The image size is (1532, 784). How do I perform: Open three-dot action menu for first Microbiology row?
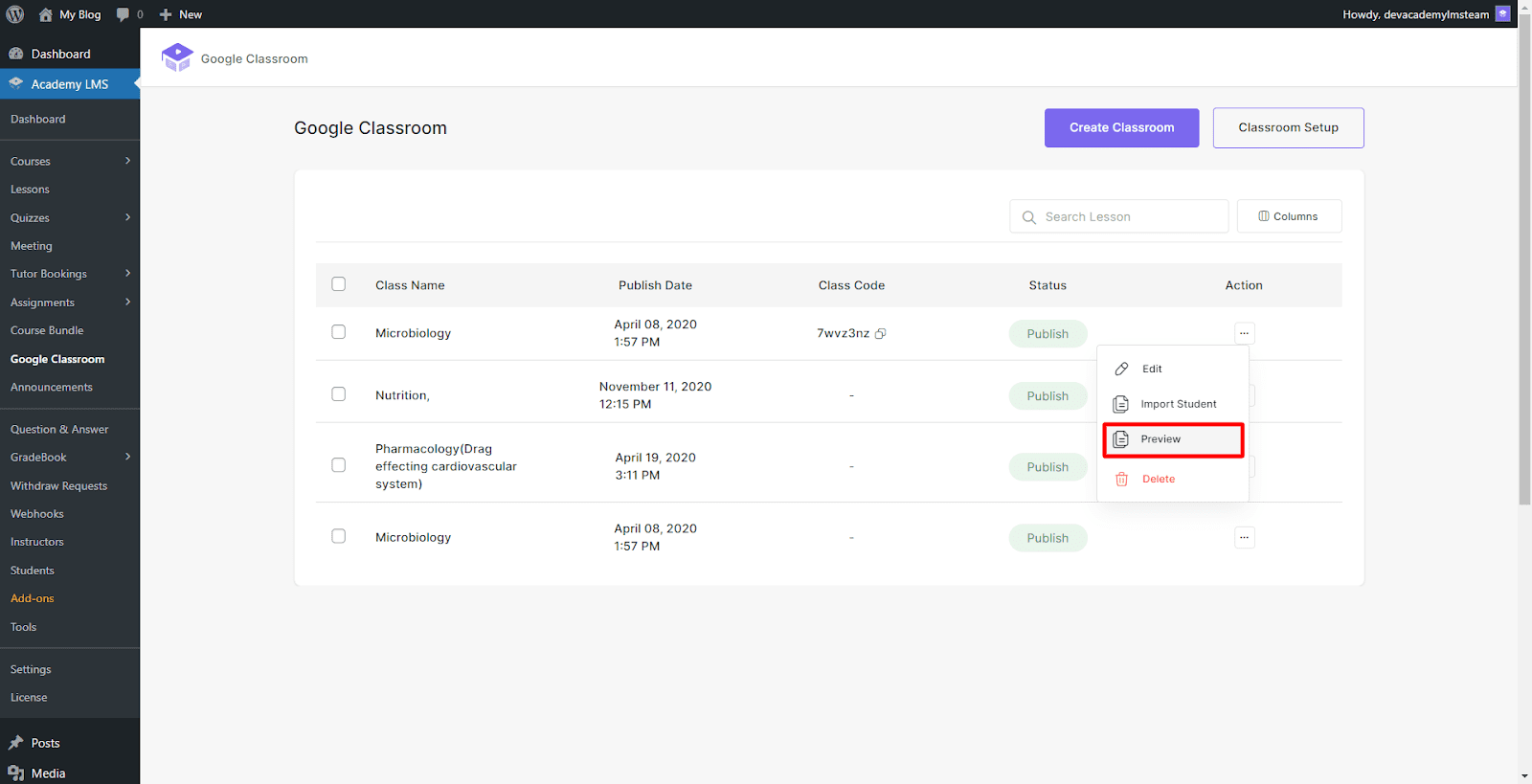coord(1244,333)
